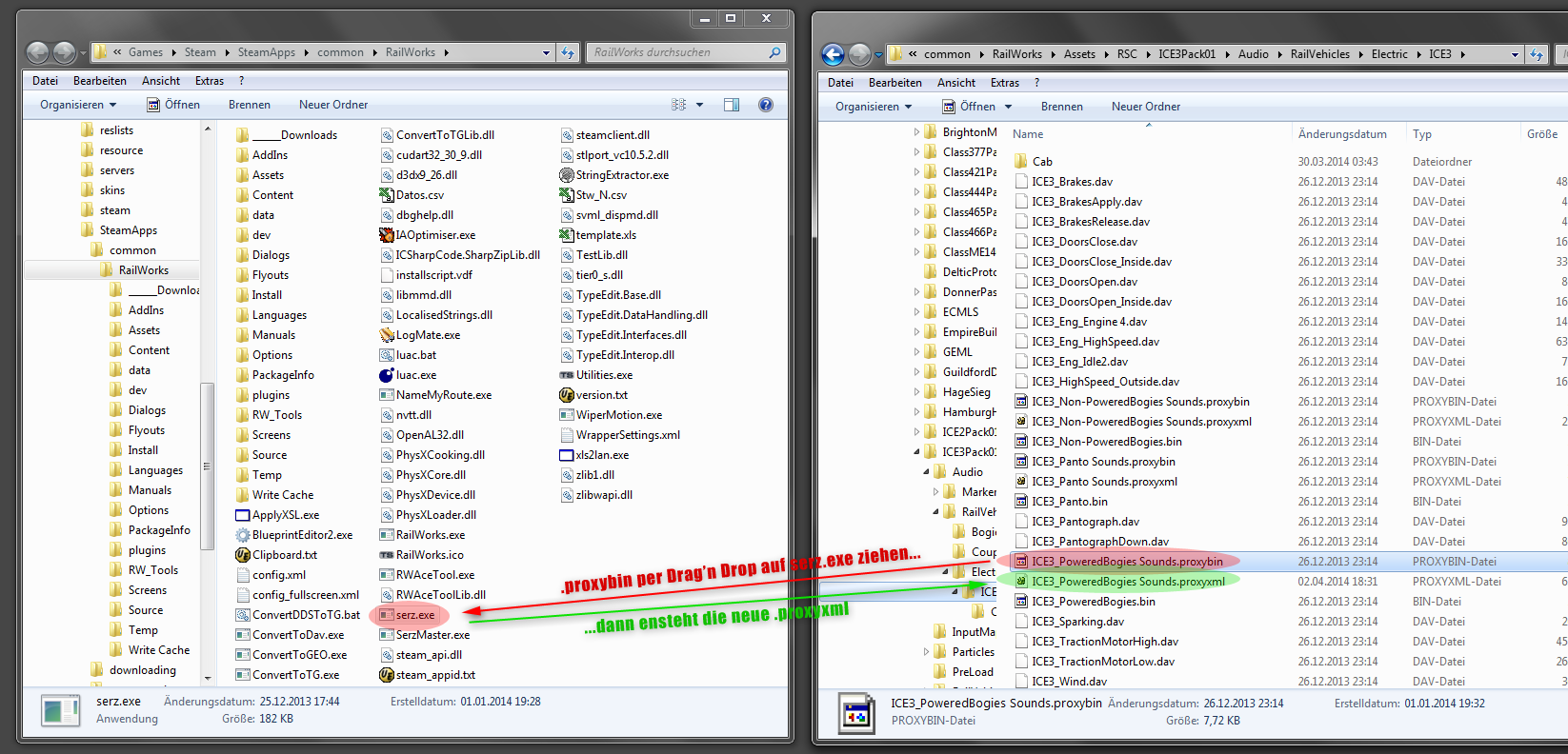This screenshot has height=754, width=1568.
Task: Click Öffnen in the RailWorks window toolbar
Action: [x=173, y=105]
